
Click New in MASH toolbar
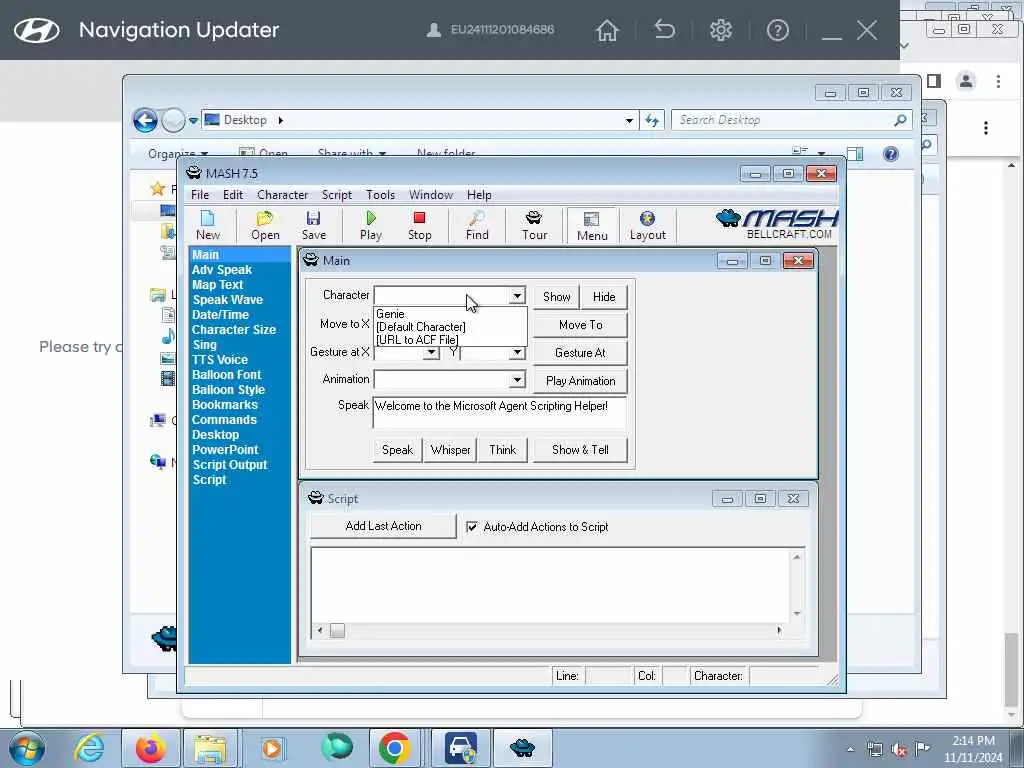pyautogui.click(x=208, y=225)
